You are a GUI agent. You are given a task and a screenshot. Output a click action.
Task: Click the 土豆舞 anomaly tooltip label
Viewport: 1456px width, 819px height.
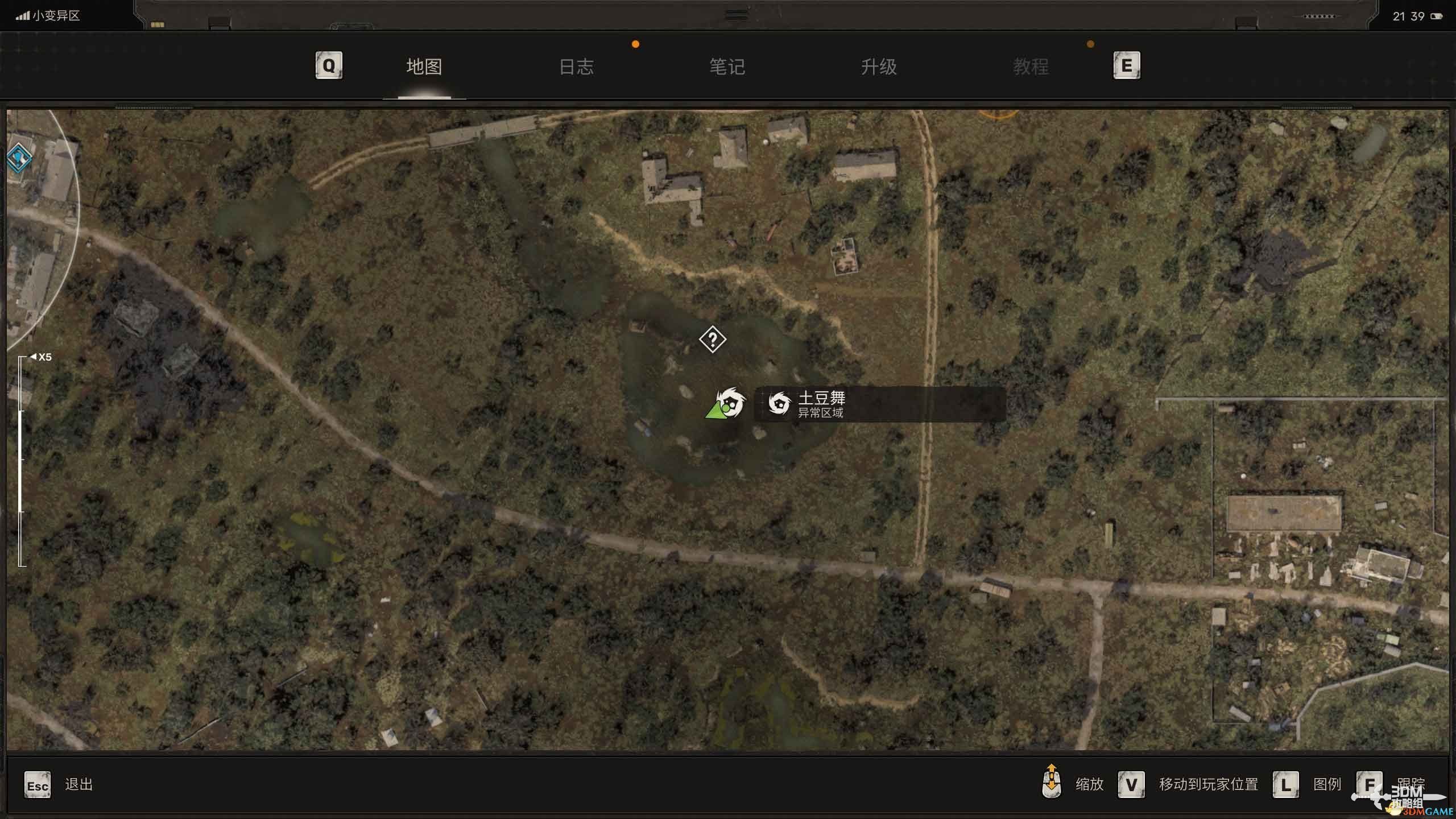click(x=822, y=398)
